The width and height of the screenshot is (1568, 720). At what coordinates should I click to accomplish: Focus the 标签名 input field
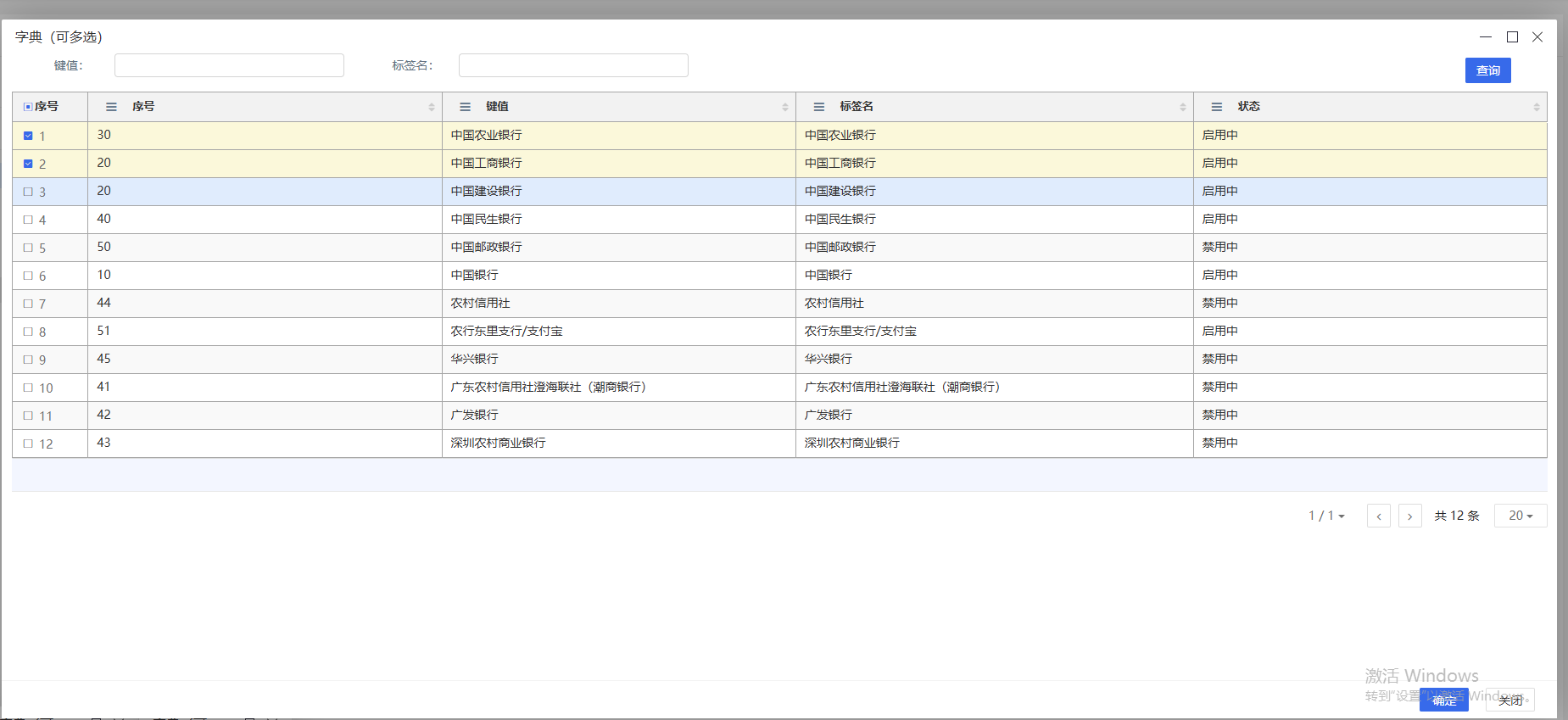573,65
